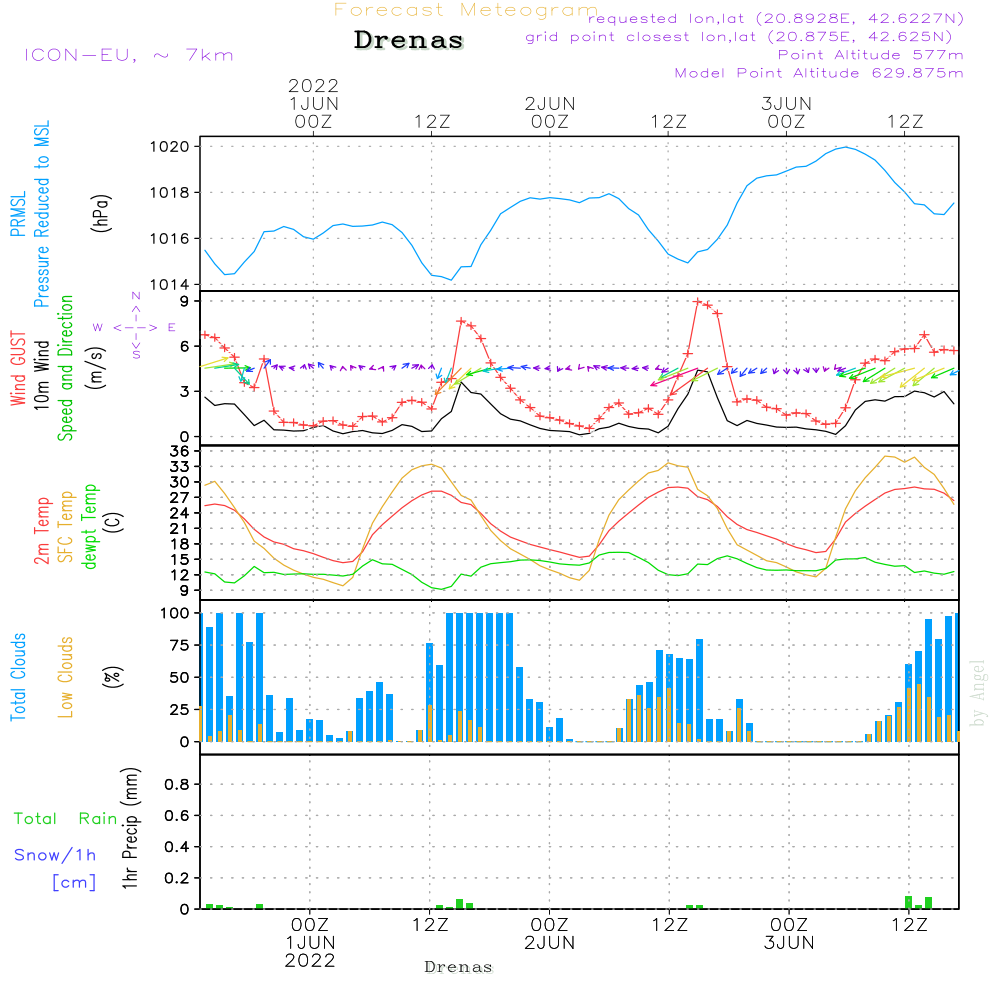Click the by Angel watermark
The image size is (1000, 1000).
(x=978, y=692)
